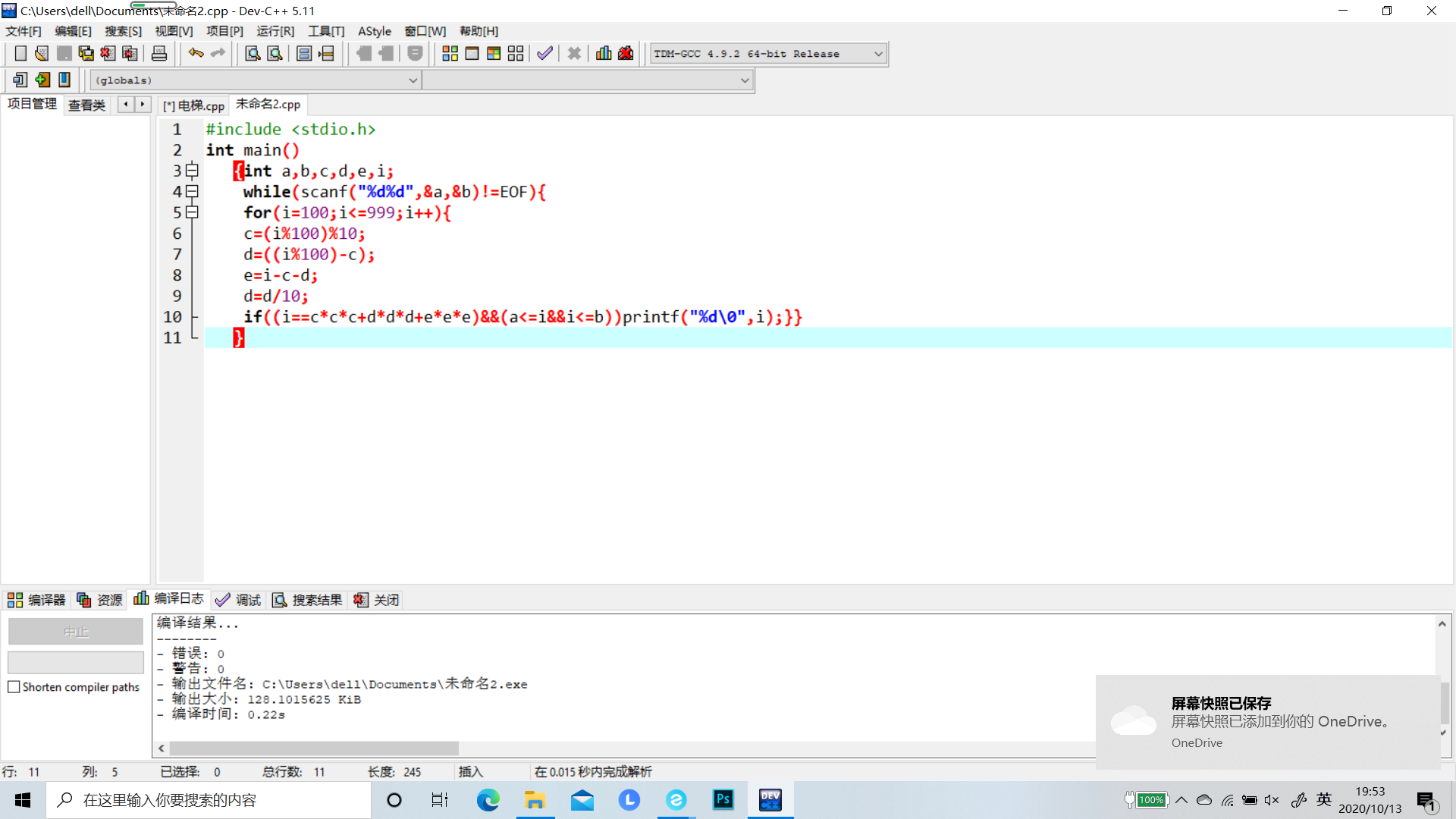Click the compile progress bar under 中止
The height and width of the screenshot is (819, 1456).
tap(76, 662)
